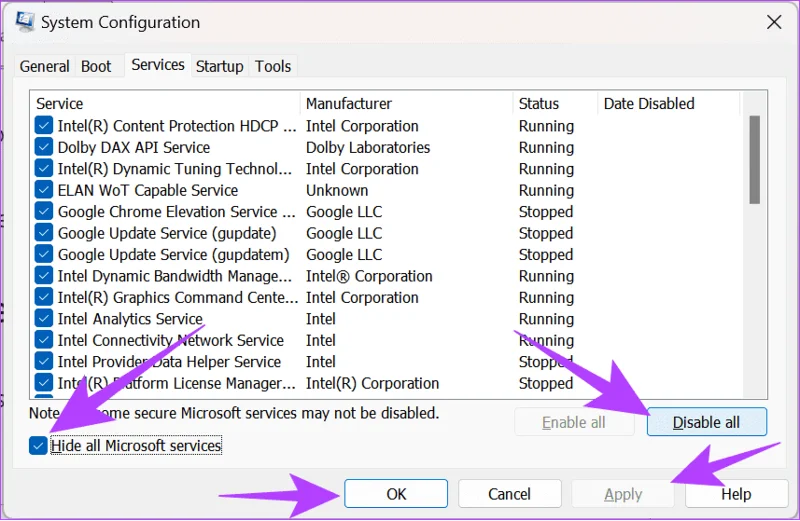
Task: Switch to the General tab
Action: pyautogui.click(x=44, y=66)
